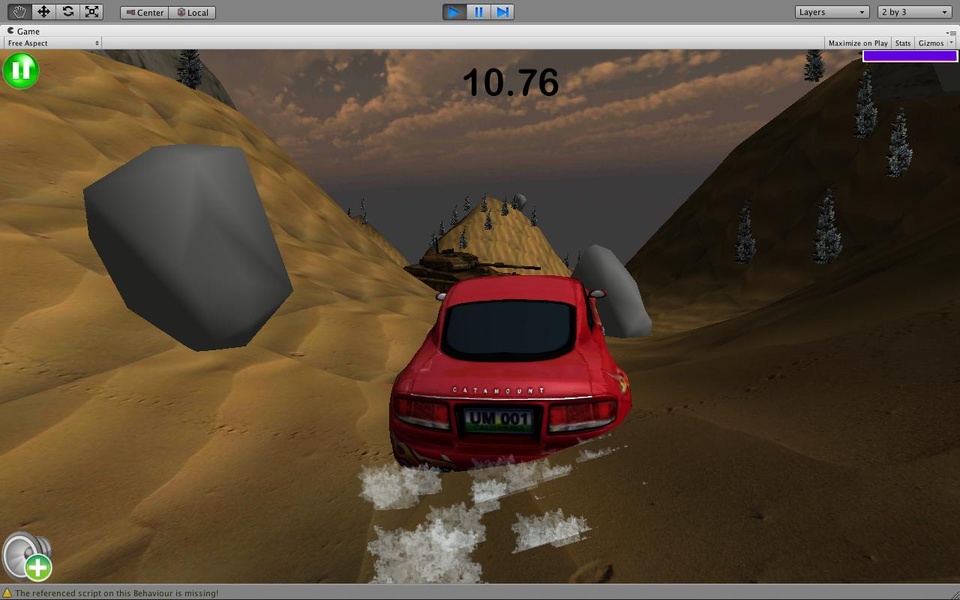960x600 pixels.
Task: Open the 2 by 3 layout dropdown
Action: pos(915,12)
